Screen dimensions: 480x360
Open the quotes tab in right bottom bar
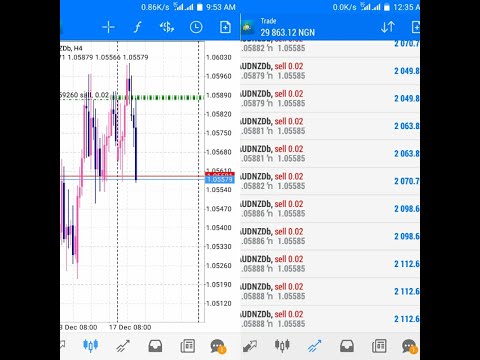coord(250,346)
